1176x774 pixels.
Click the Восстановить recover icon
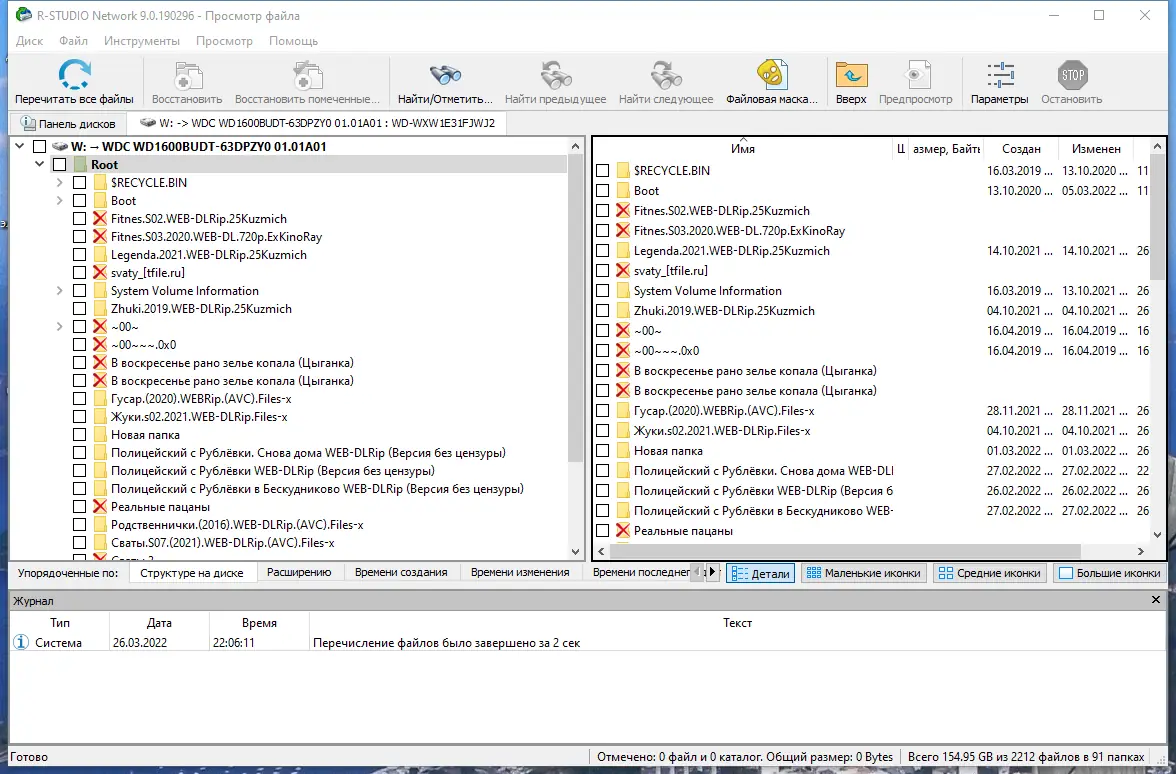coord(187,75)
